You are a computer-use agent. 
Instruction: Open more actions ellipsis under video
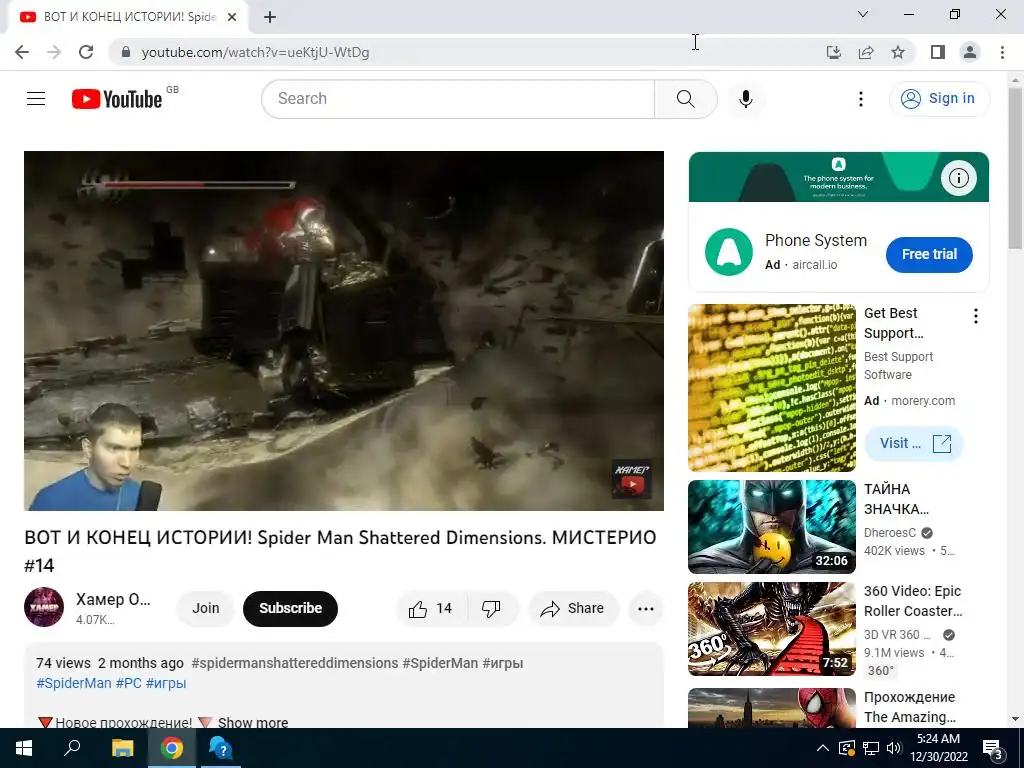click(x=646, y=609)
